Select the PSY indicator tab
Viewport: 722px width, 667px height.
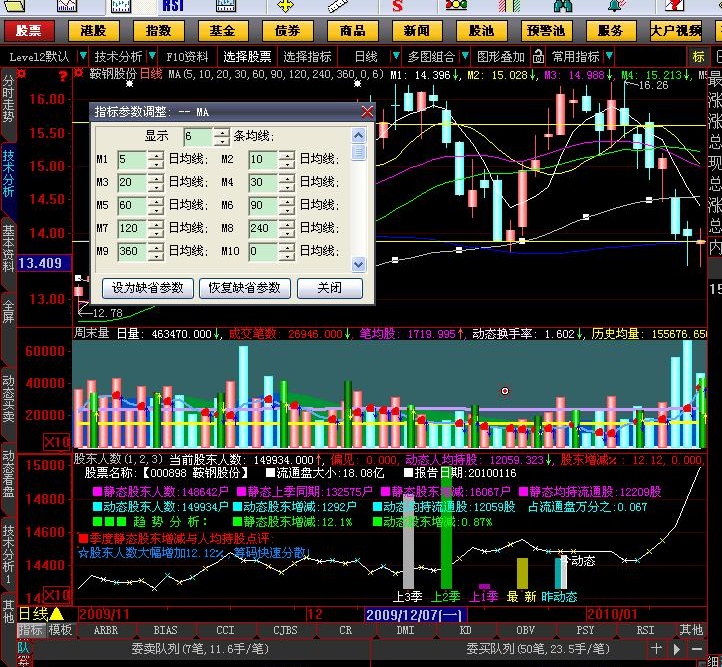tap(585, 630)
